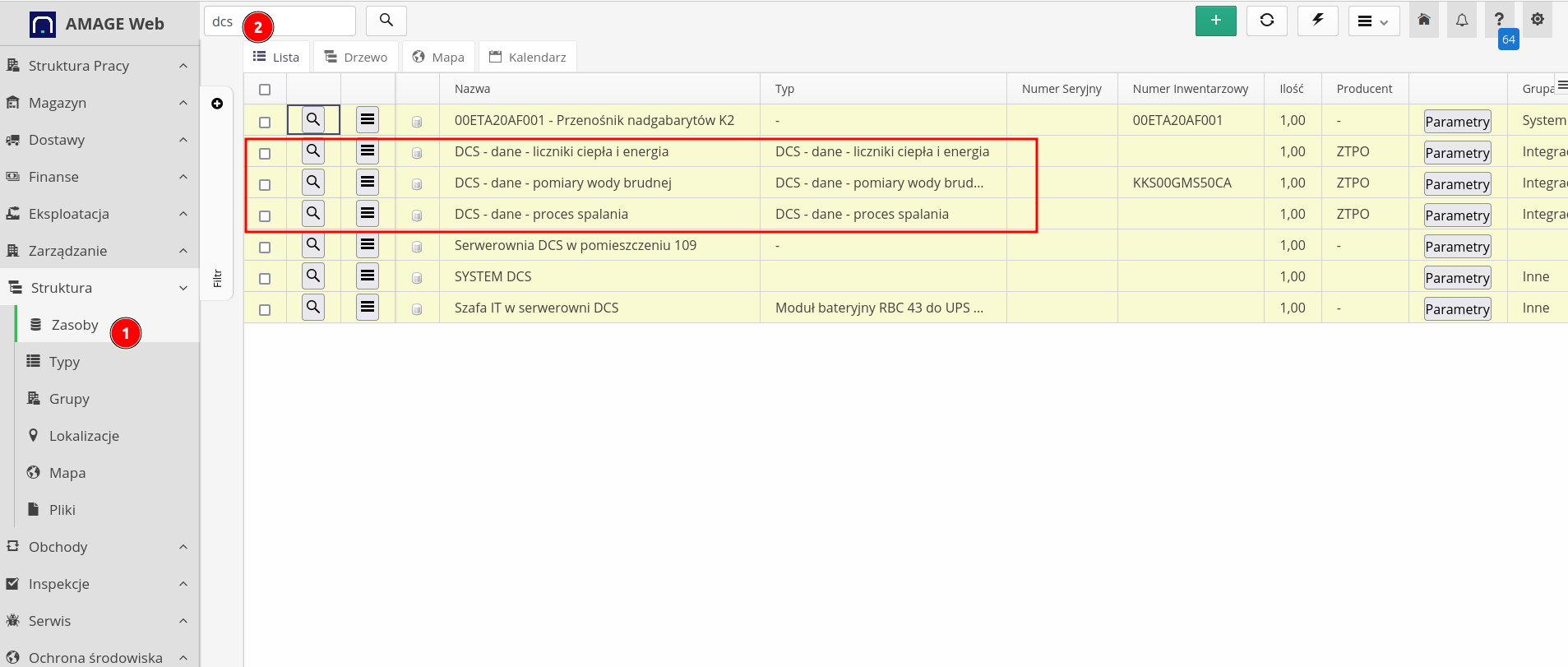Click the magnifier search button beside search field
This screenshot has height=667, width=1568.
(x=386, y=21)
